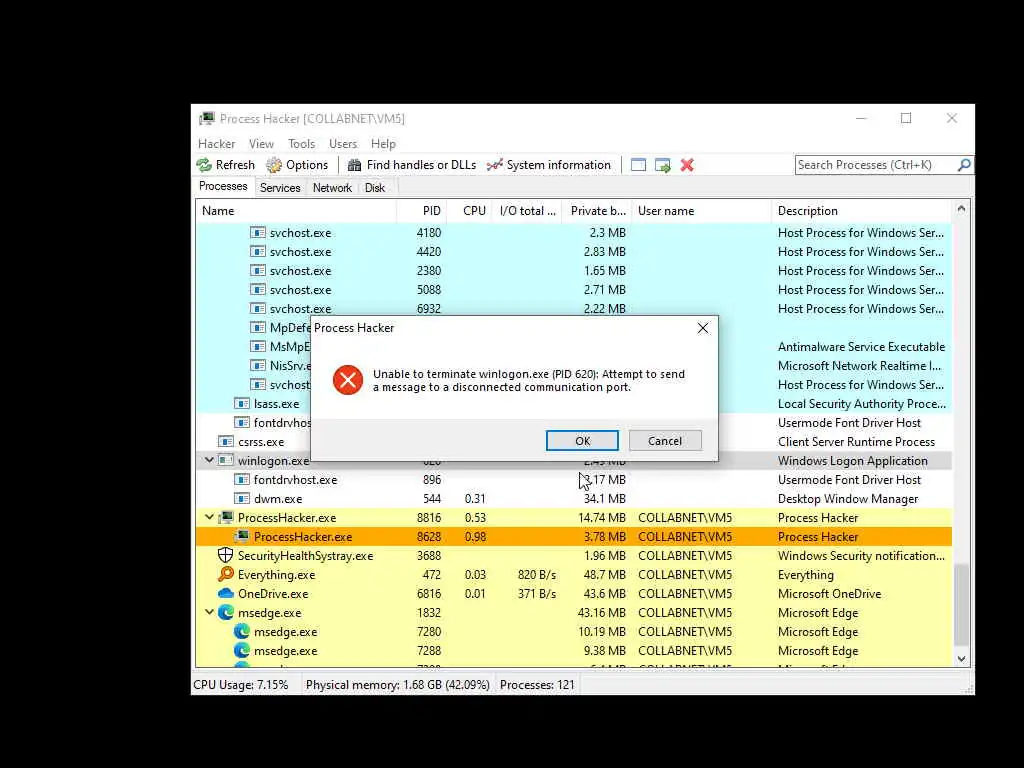
Task: Click OK in the error dialog
Action: click(x=582, y=441)
